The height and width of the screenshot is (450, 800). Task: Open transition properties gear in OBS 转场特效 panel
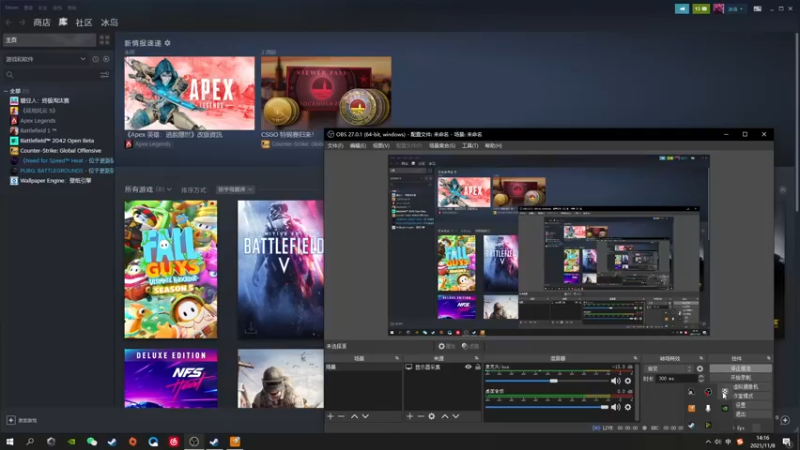click(x=700, y=369)
